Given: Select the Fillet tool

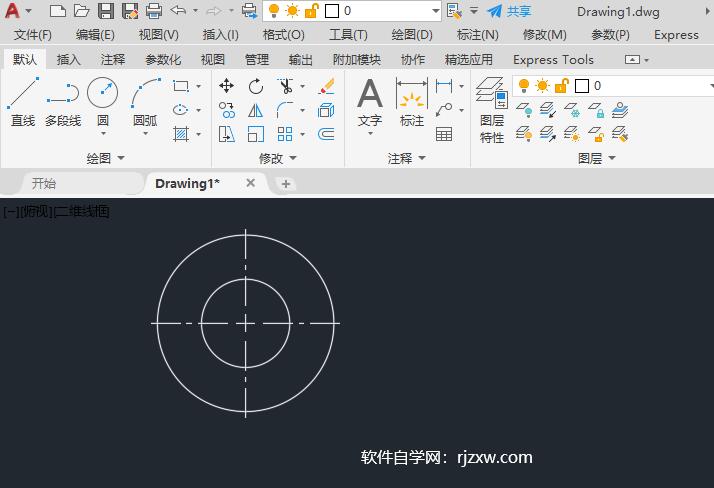Looking at the screenshot, I should pyautogui.click(x=285, y=110).
